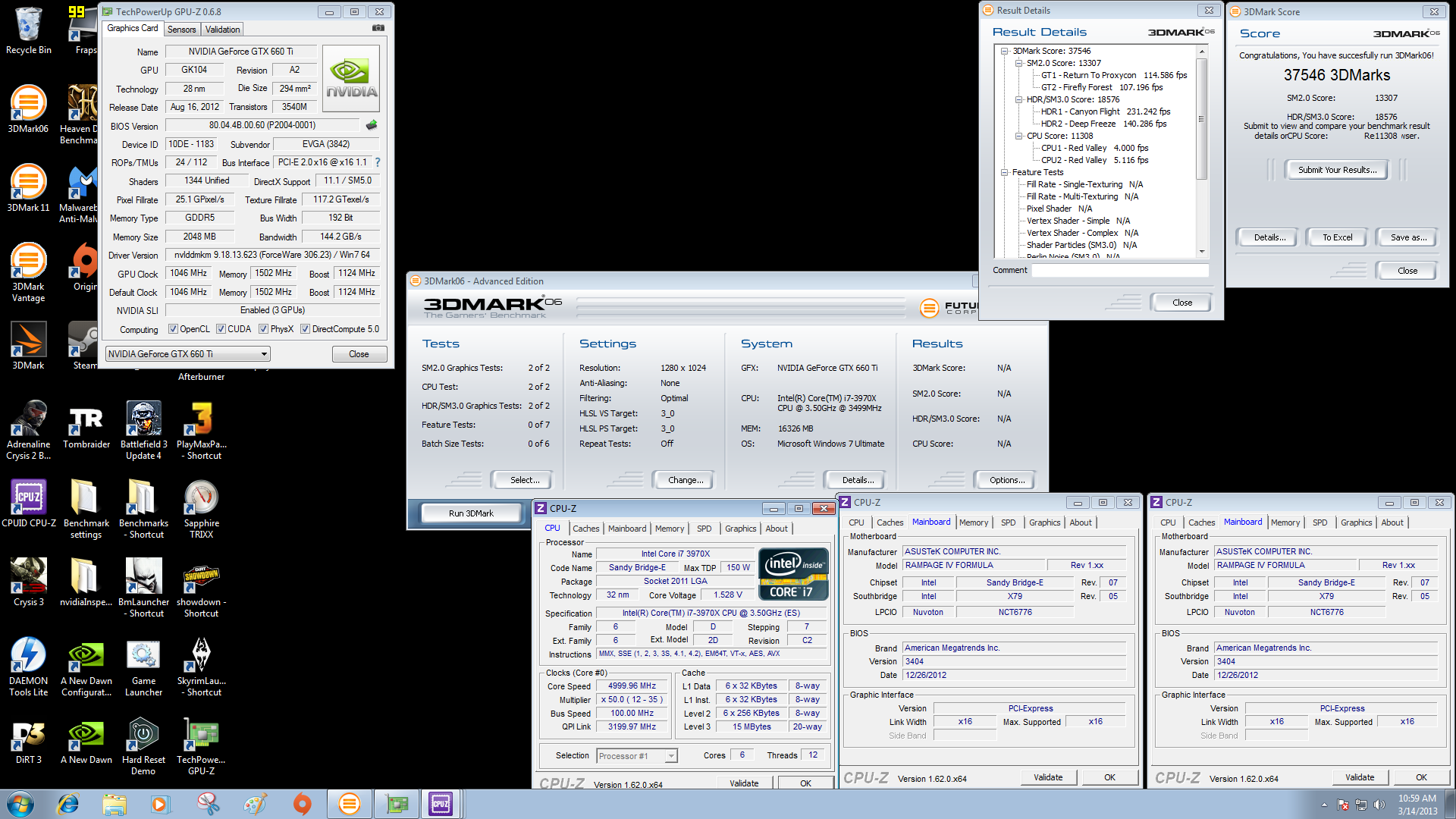
Task: Open 3DMark Vantage desktop shortcut
Action: tap(28, 271)
